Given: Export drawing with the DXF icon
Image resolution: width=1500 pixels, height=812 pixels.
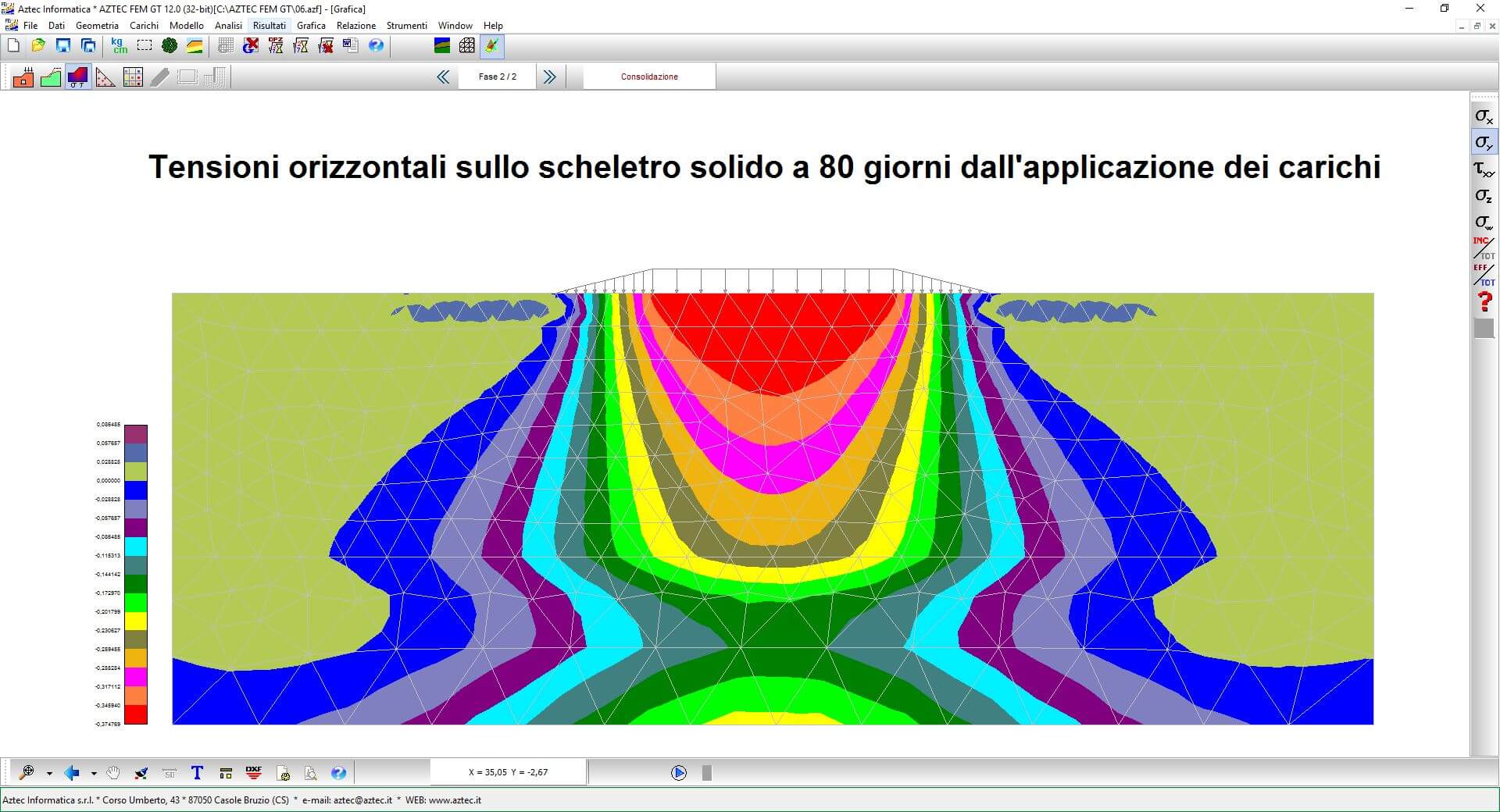Looking at the screenshot, I should [x=253, y=773].
